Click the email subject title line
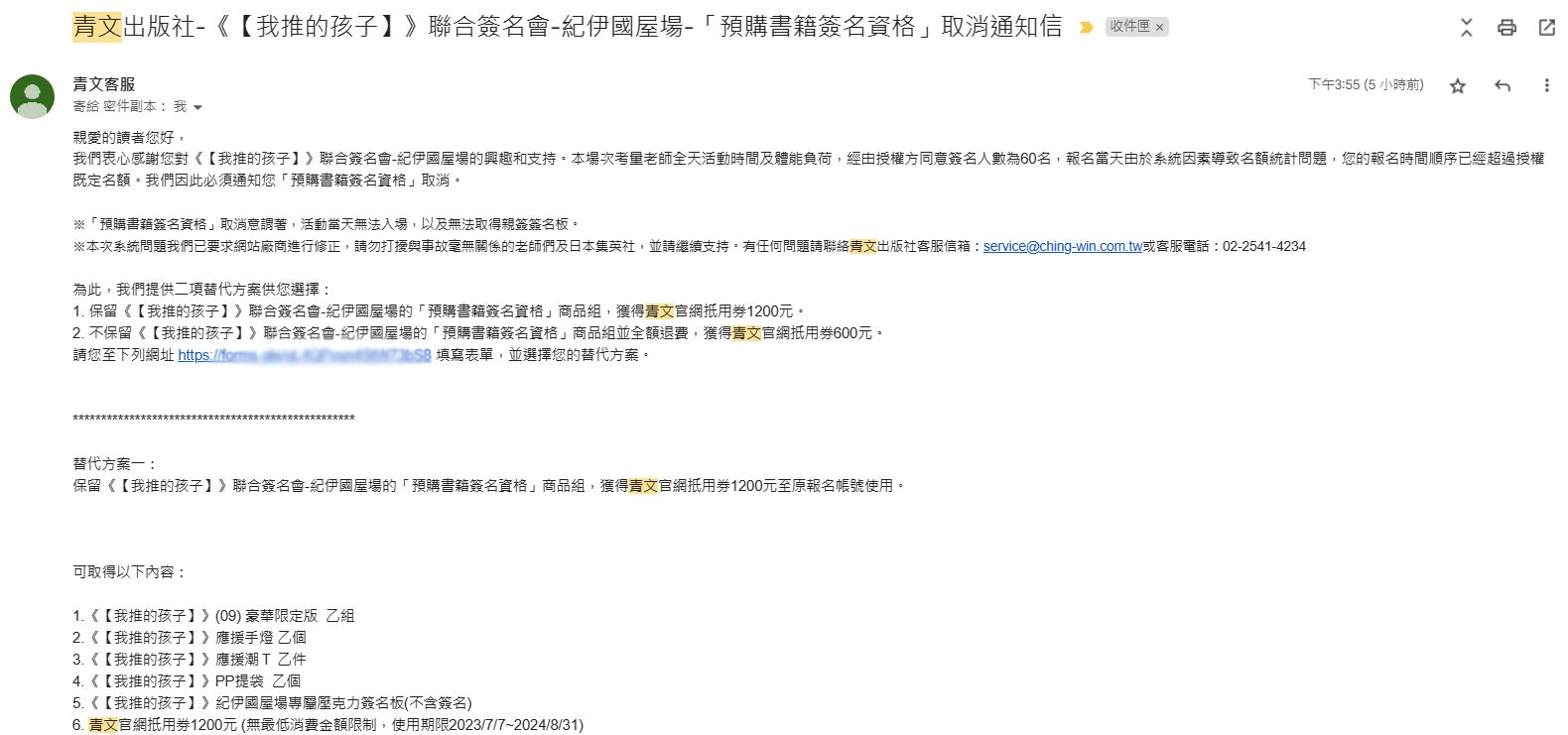Screen dimensions: 1568x735 568,27
